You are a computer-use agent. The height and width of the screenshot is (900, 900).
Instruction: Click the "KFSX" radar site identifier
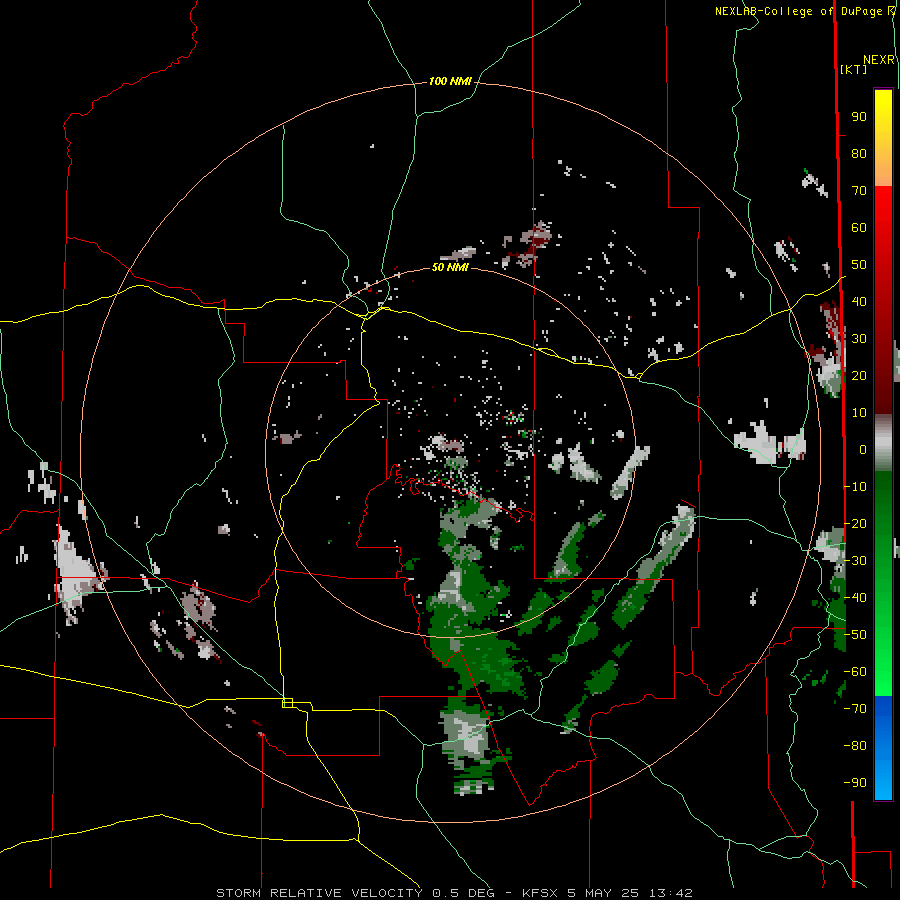[540, 893]
